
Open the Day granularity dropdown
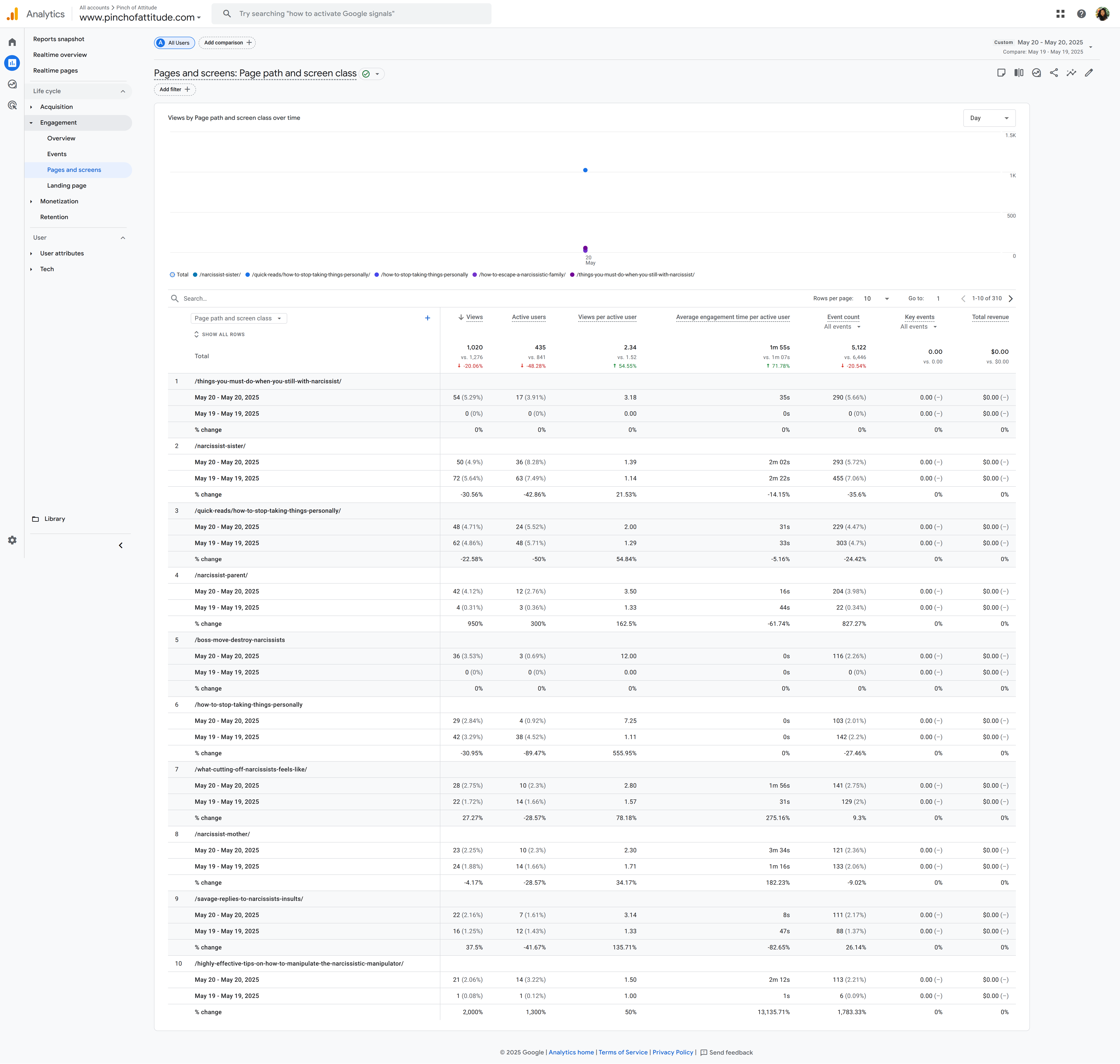point(989,118)
